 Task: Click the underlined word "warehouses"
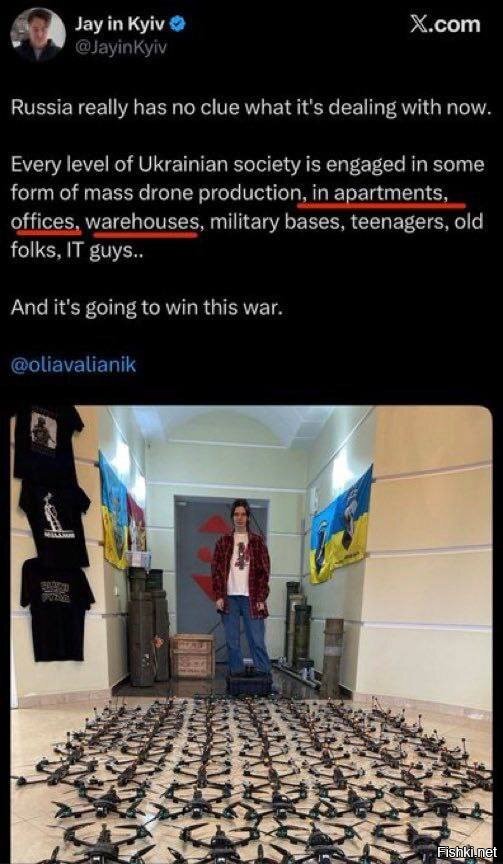coord(142,222)
